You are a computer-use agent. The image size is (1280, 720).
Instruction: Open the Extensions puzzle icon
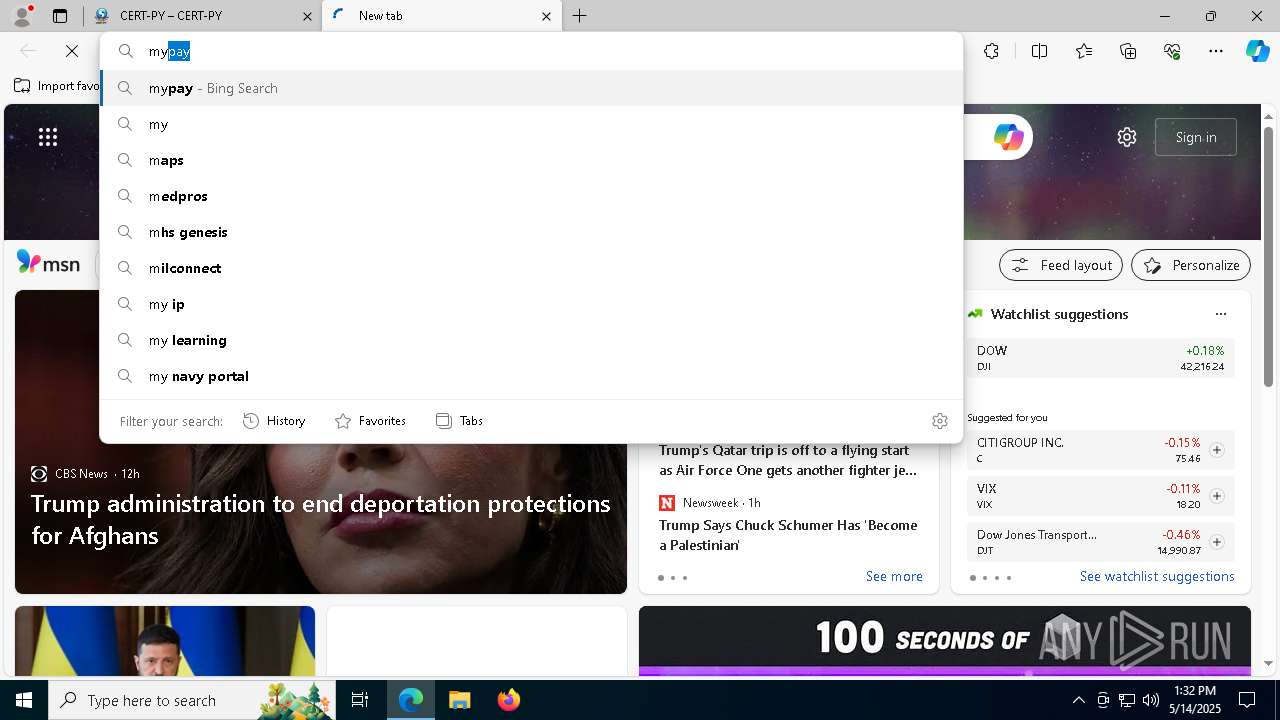point(991,51)
